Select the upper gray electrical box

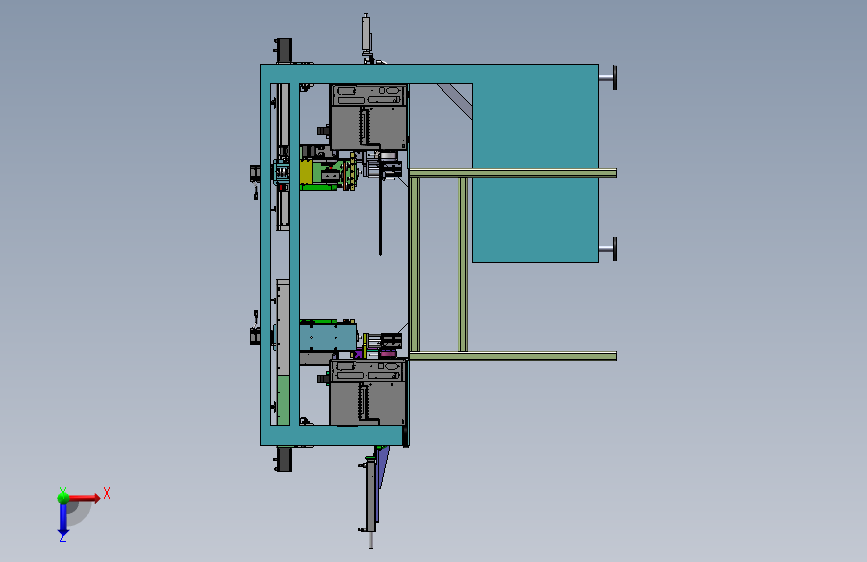tap(369, 117)
